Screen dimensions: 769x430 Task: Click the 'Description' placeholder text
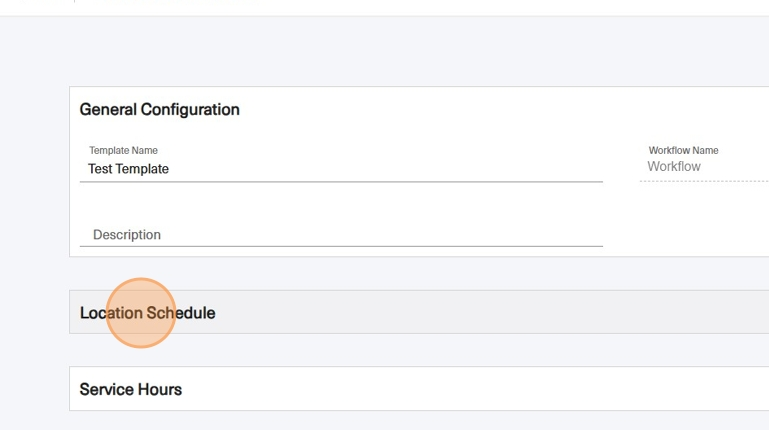(127, 235)
